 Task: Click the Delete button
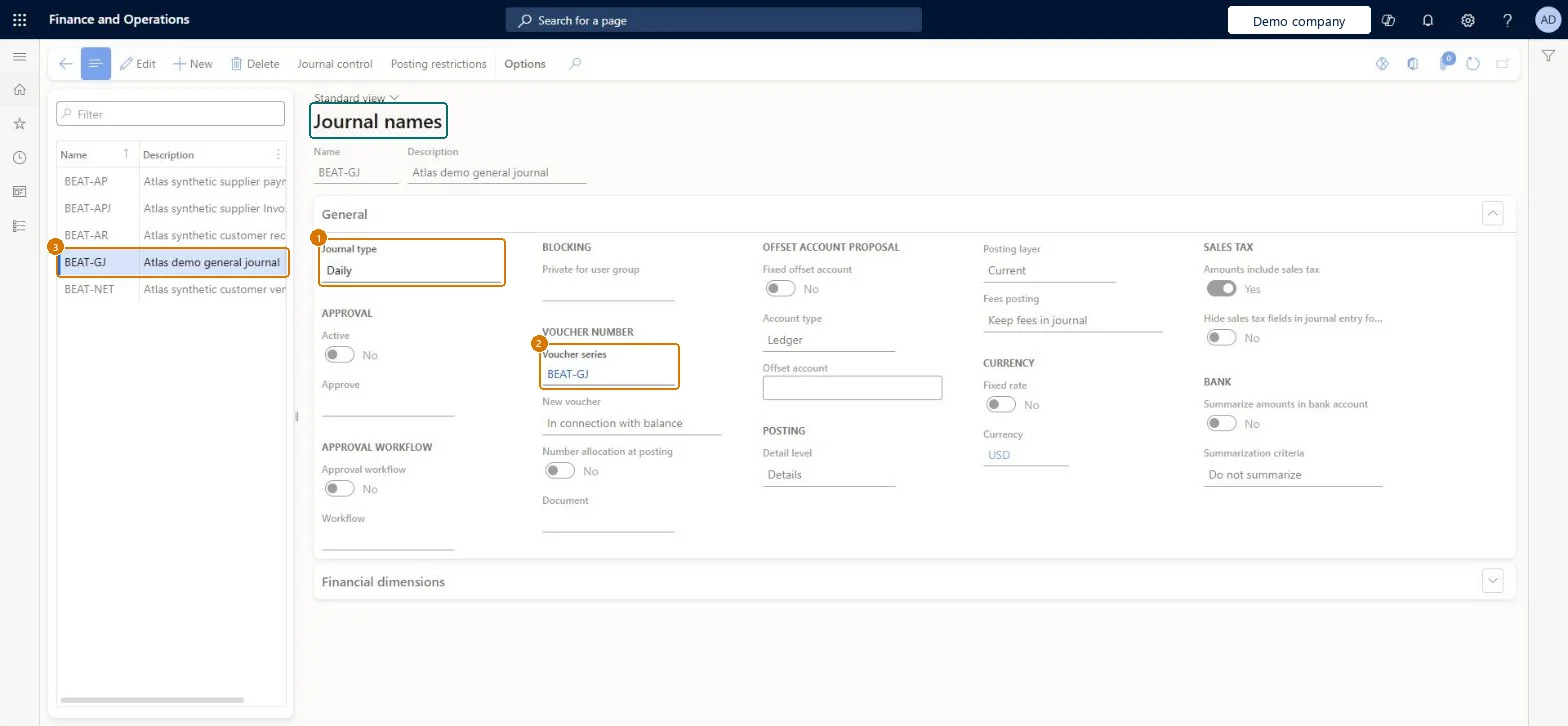pos(255,64)
